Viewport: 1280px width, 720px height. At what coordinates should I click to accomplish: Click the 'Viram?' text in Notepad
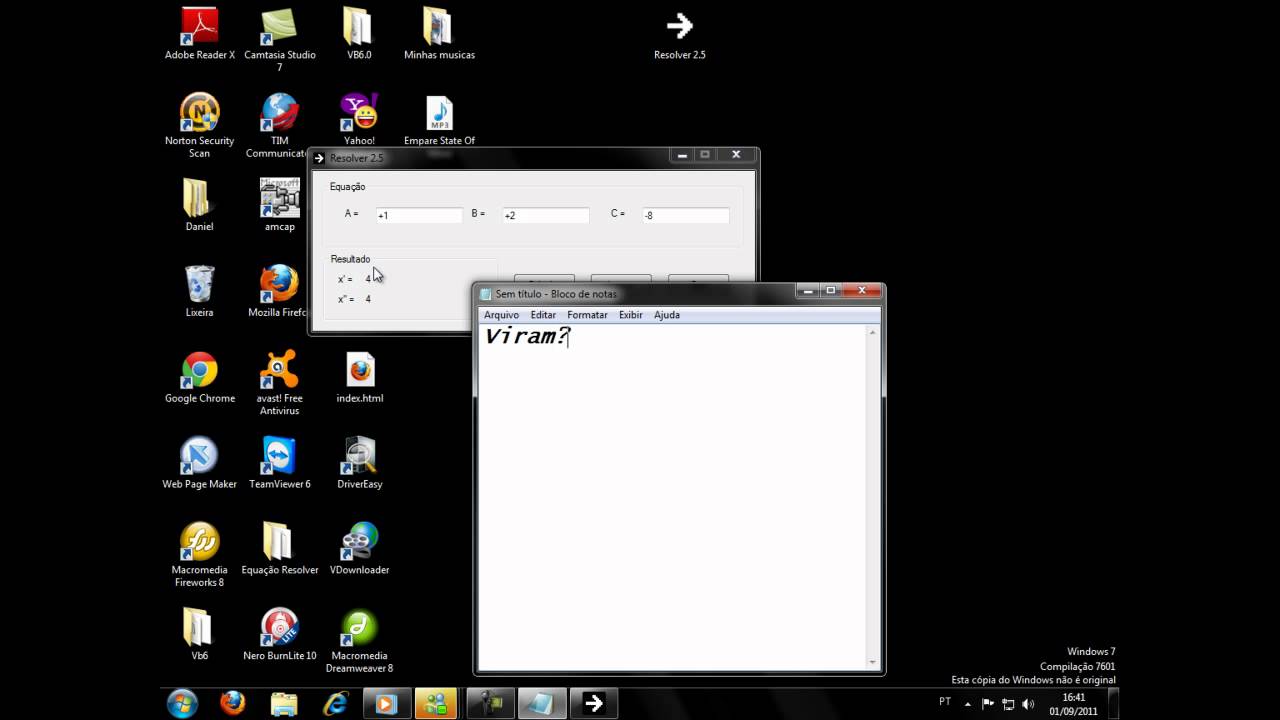click(526, 337)
